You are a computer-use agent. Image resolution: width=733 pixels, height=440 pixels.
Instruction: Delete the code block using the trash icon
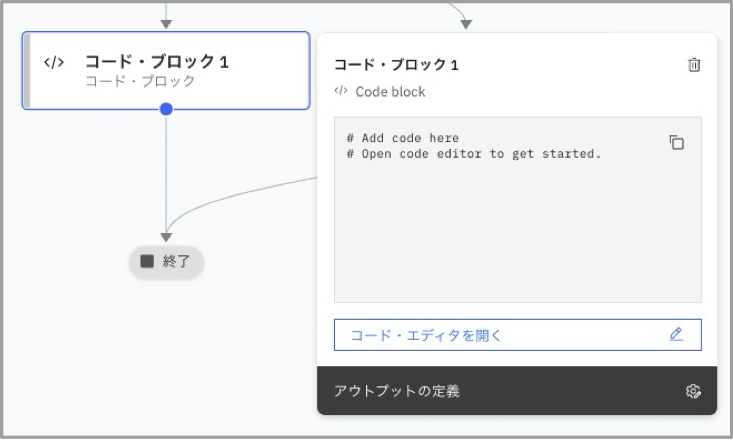point(694,65)
